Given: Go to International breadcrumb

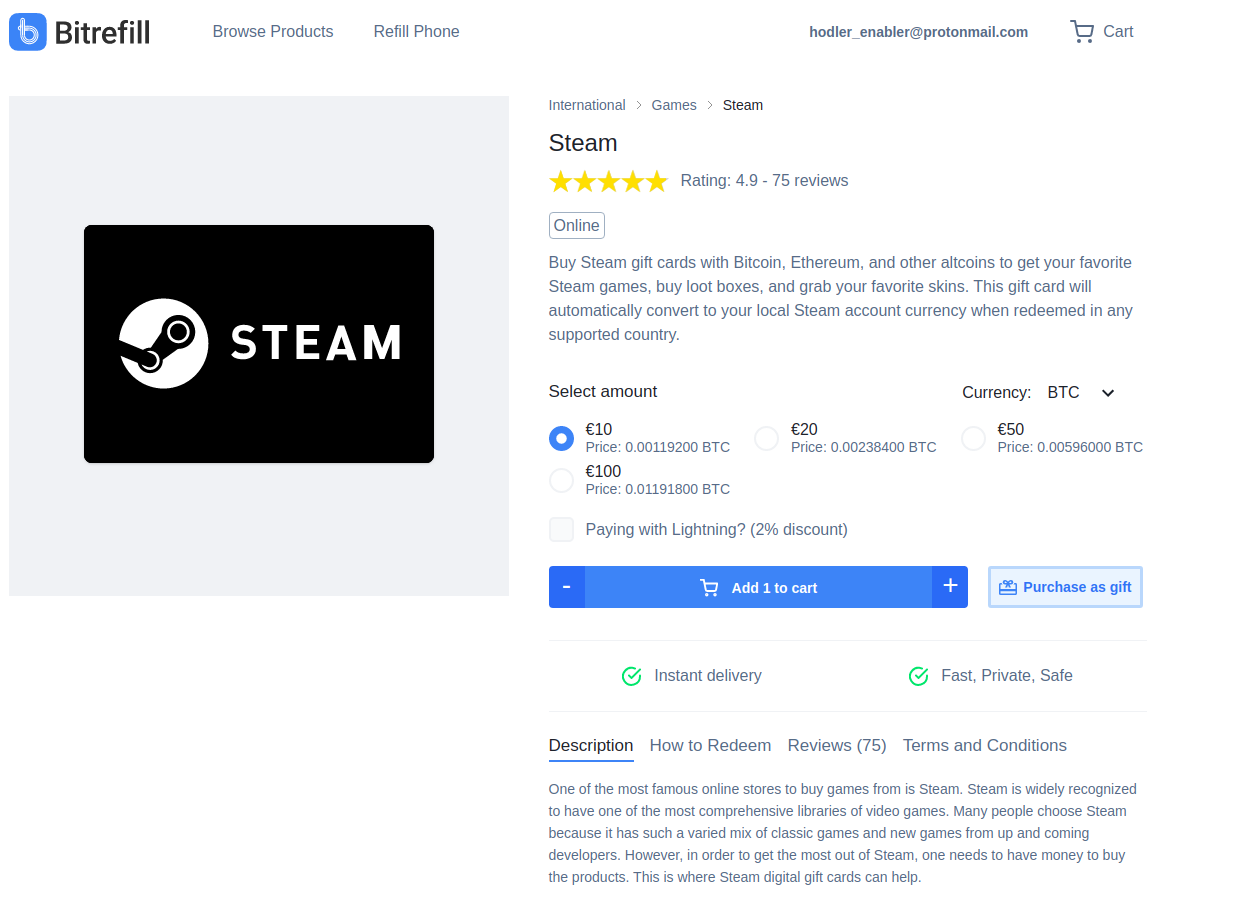Looking at the screenshot, I should click(x=587, y=105).
